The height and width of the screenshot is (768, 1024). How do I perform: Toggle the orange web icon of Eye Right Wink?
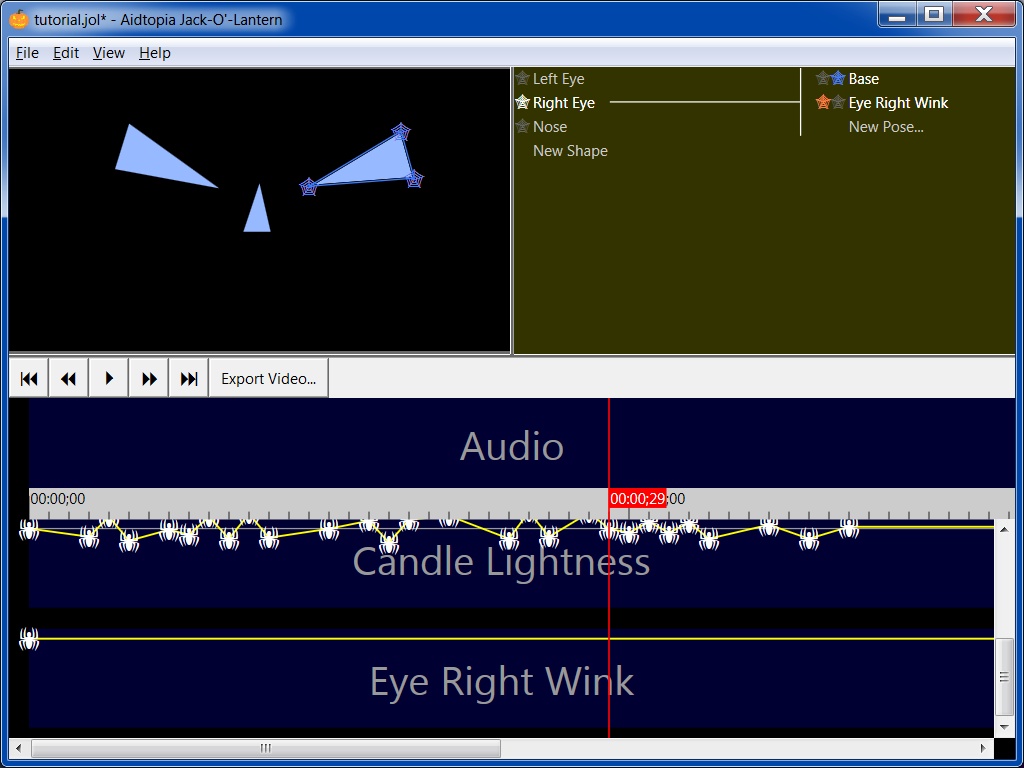(823, 103)
